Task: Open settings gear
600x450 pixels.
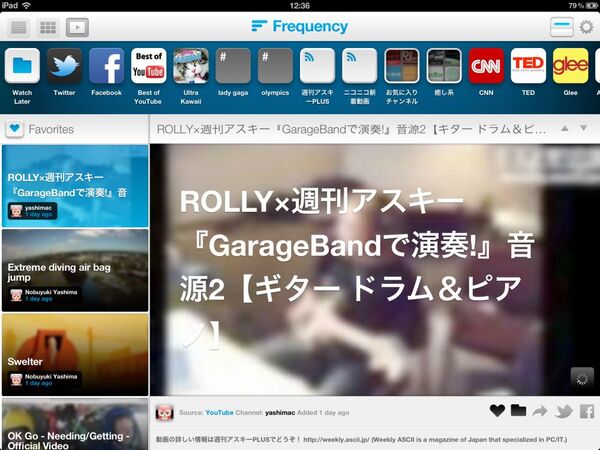Action: [x=586, y=27]
